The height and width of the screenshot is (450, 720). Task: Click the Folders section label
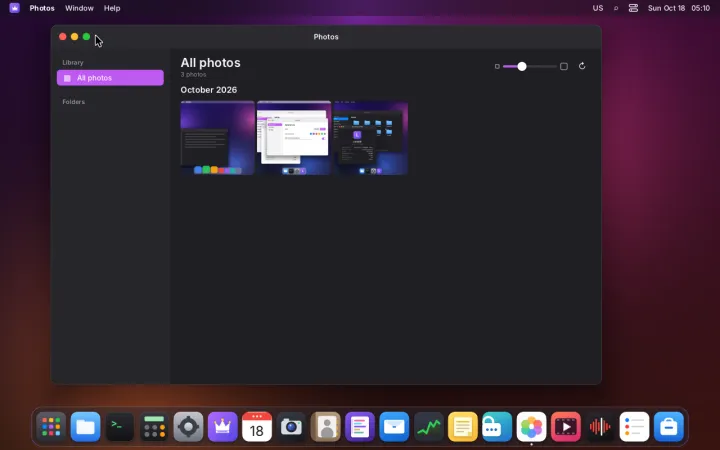click(x=73, y=102)
